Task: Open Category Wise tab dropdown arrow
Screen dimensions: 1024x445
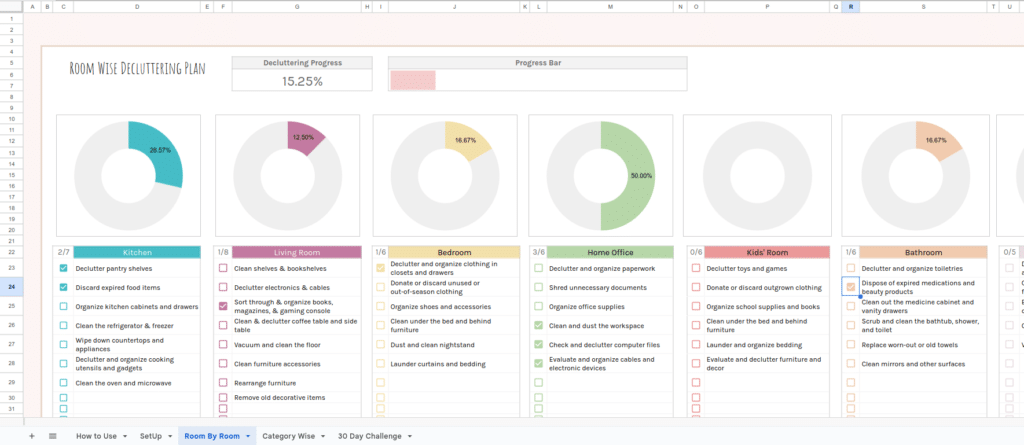Action: (323, 437)
